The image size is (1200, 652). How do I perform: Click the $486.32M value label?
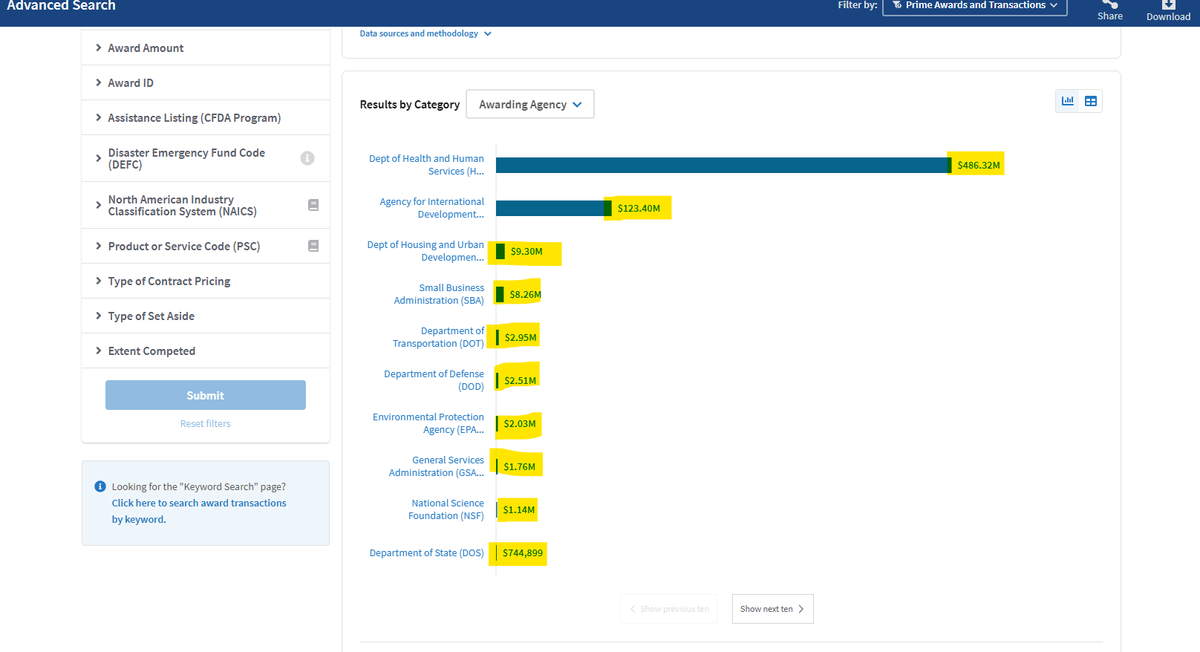click(x=978, y=165)
